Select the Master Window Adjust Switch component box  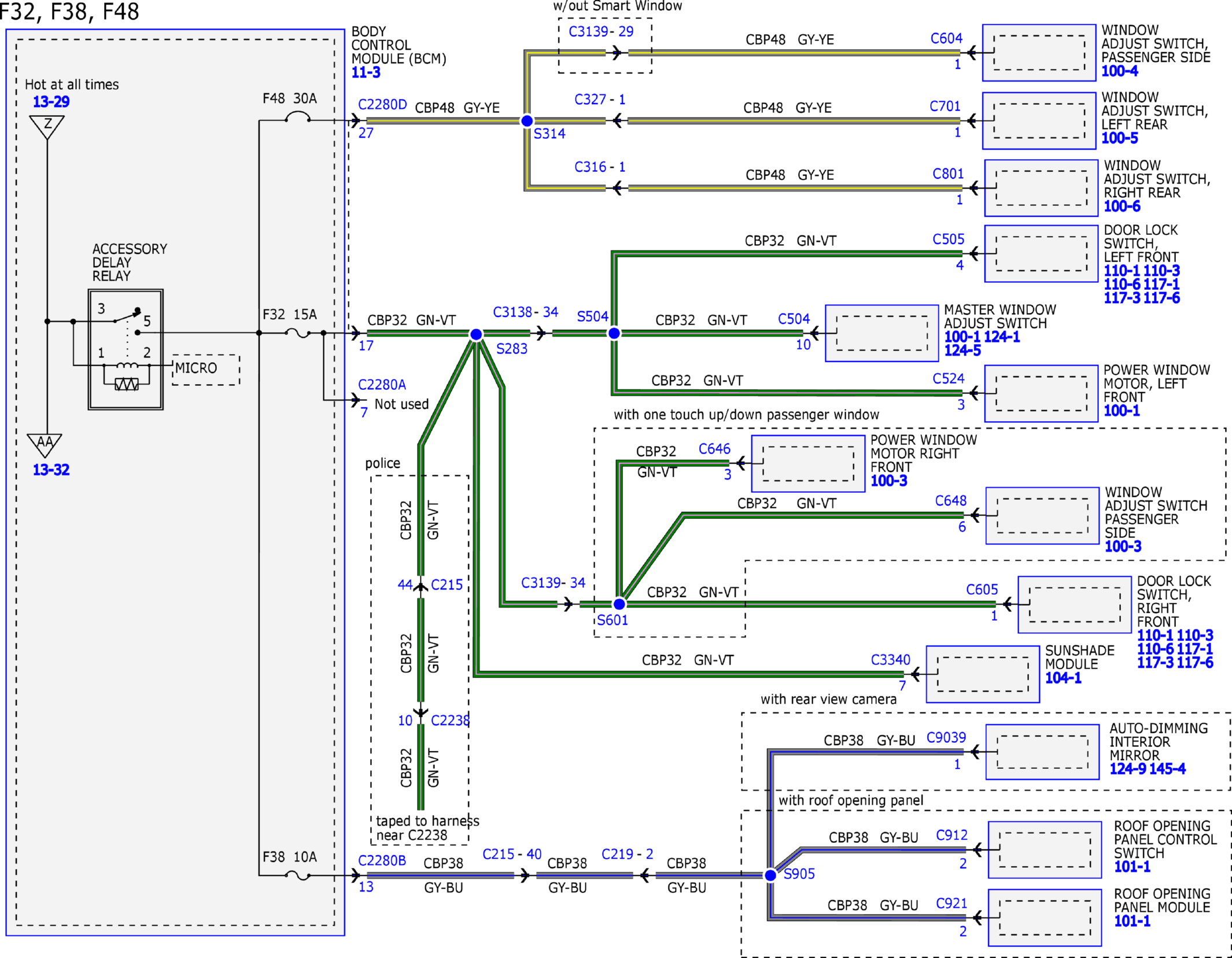881,333
